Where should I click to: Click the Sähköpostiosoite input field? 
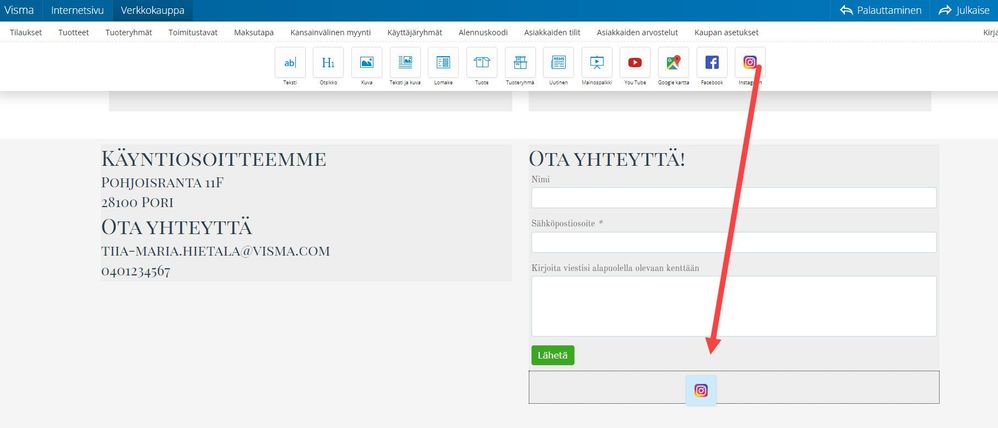click(734, 242)
